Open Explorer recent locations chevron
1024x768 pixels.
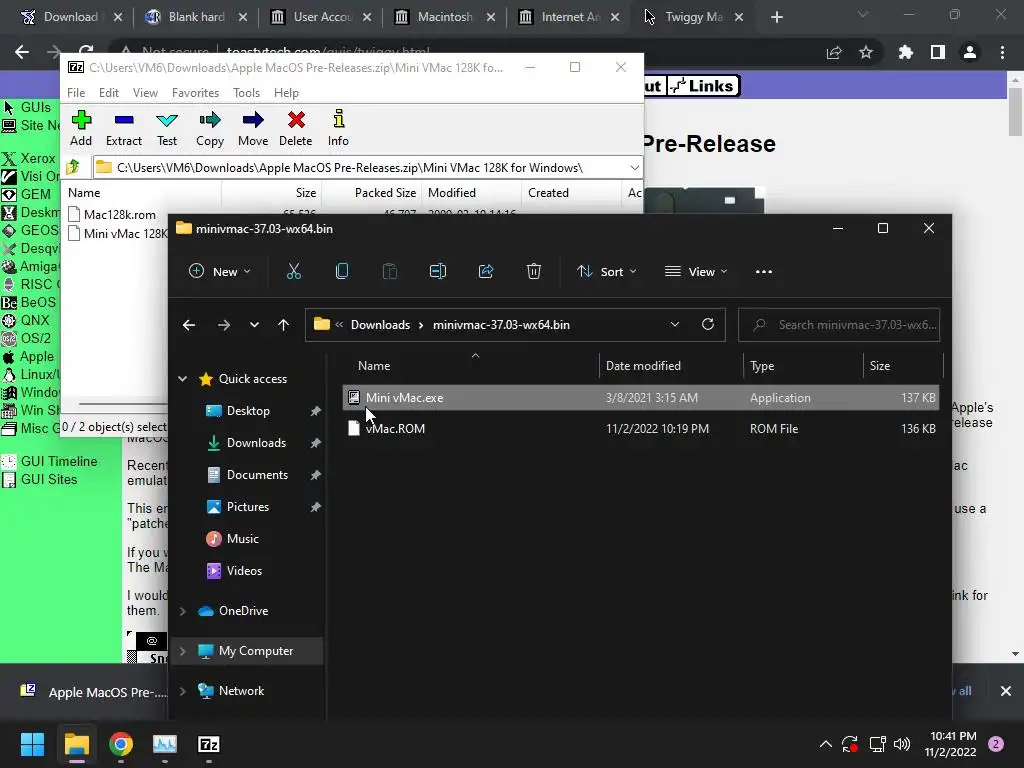click(254, 325)
